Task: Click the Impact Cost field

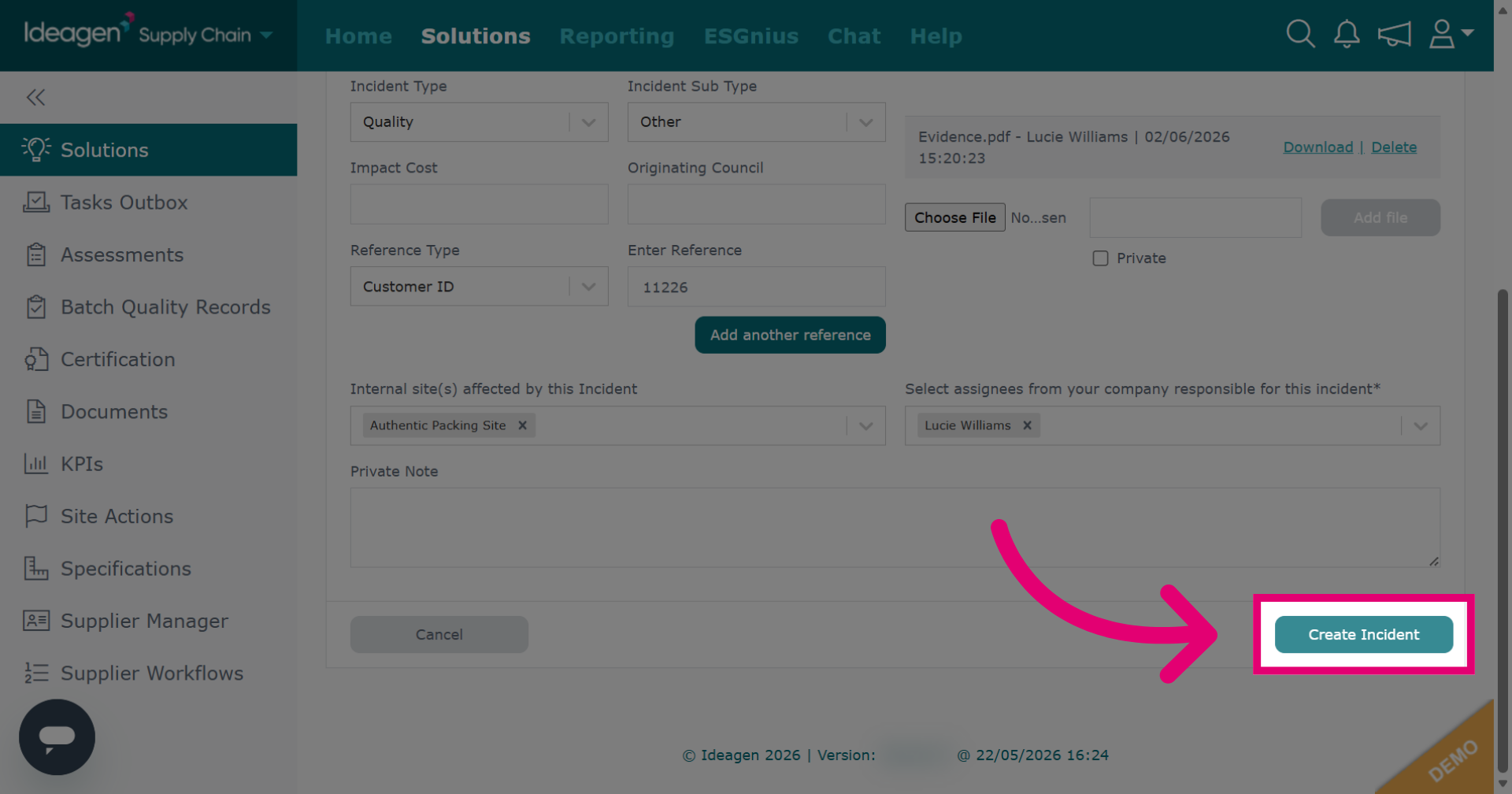Action: tap(479, 204)
